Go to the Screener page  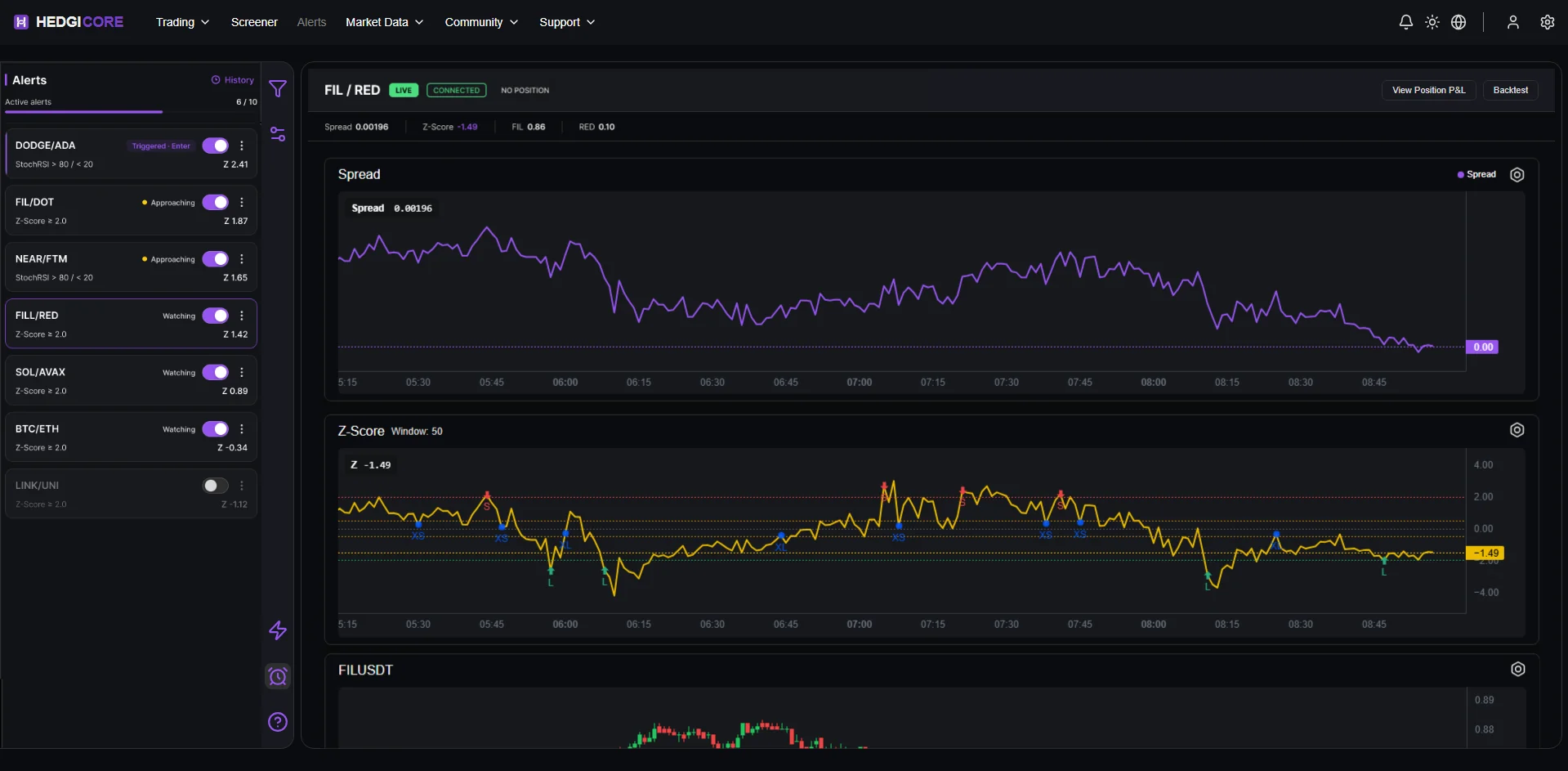[x=254, y=22]
